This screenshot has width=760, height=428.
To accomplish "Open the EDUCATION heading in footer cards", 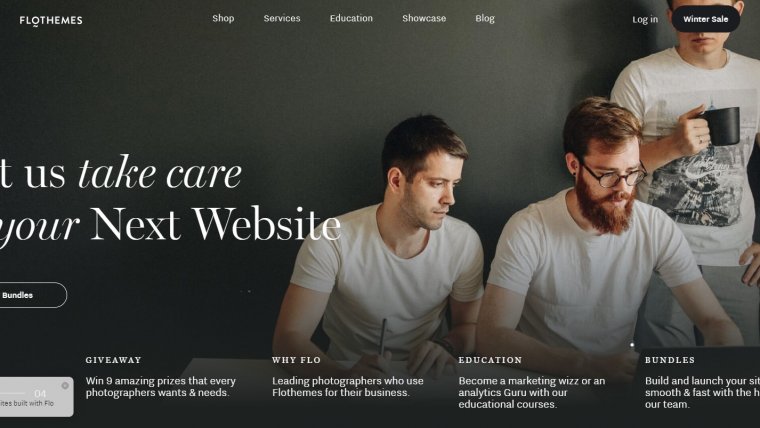I will coord(490,360).
